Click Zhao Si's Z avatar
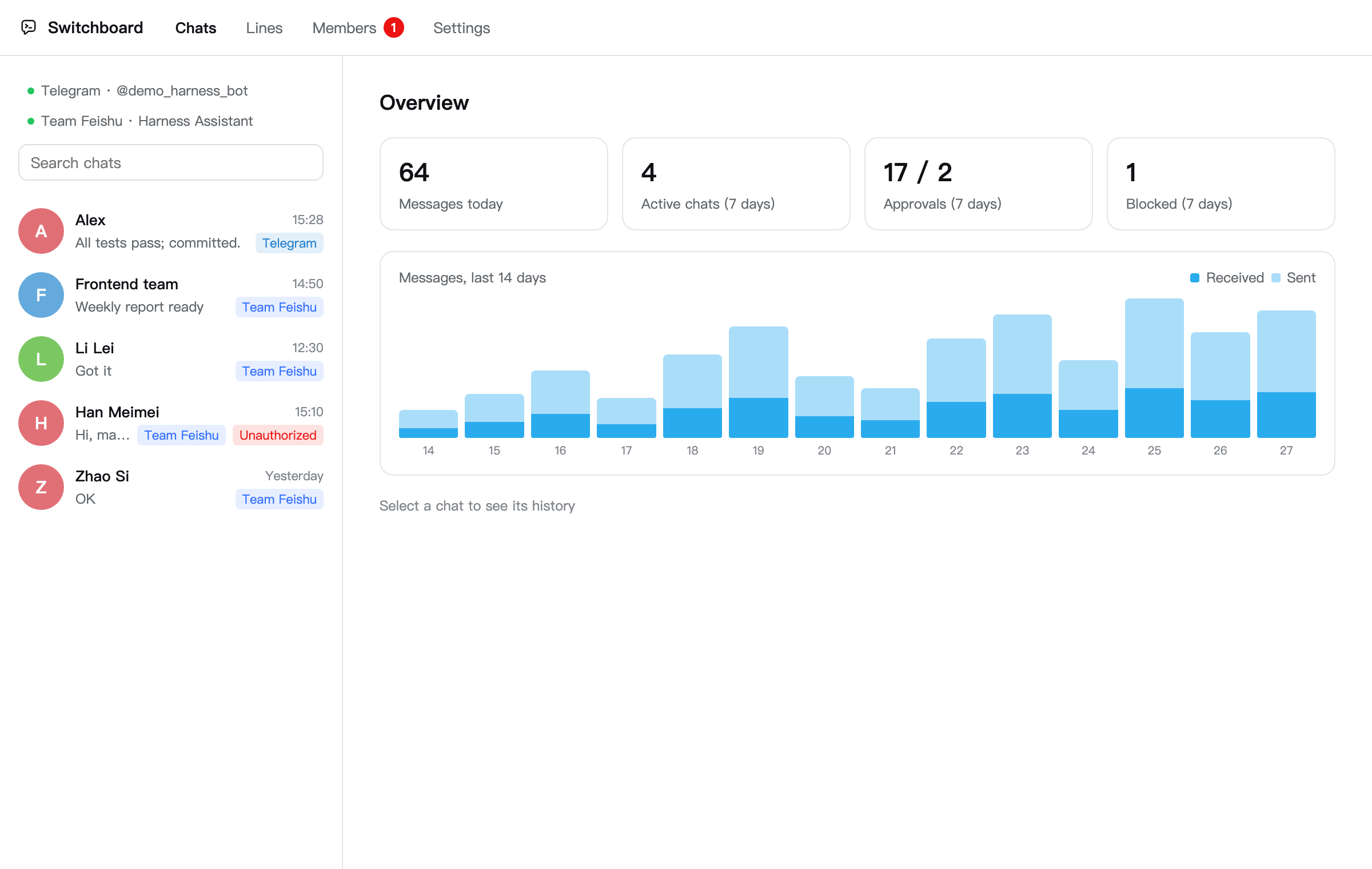The height and width of the screenshot is (869, 1372). tap(41, 487)
